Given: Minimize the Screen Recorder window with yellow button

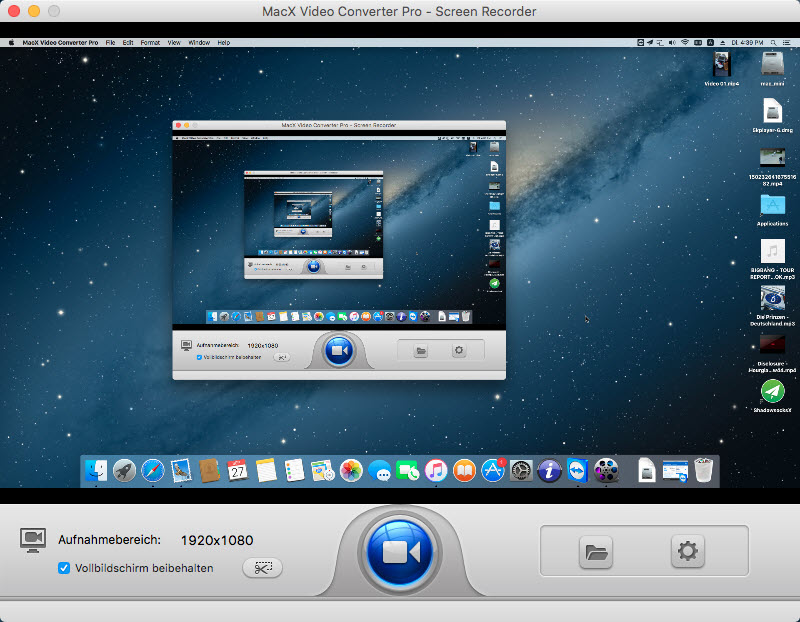Looking at the screenshot, I should pos(34,11).
